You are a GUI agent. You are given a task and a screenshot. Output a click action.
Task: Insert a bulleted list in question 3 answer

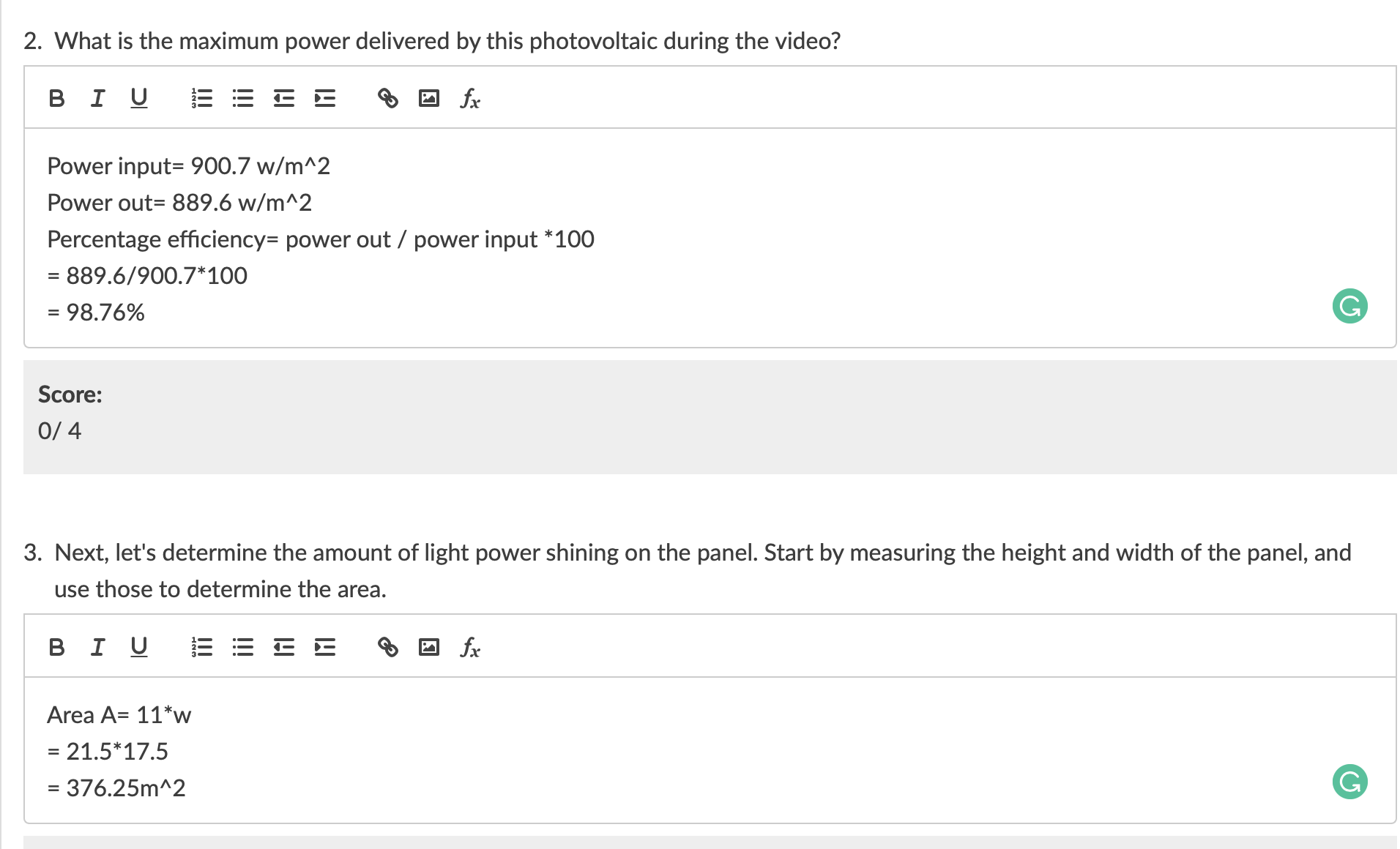tap(242, 646)
